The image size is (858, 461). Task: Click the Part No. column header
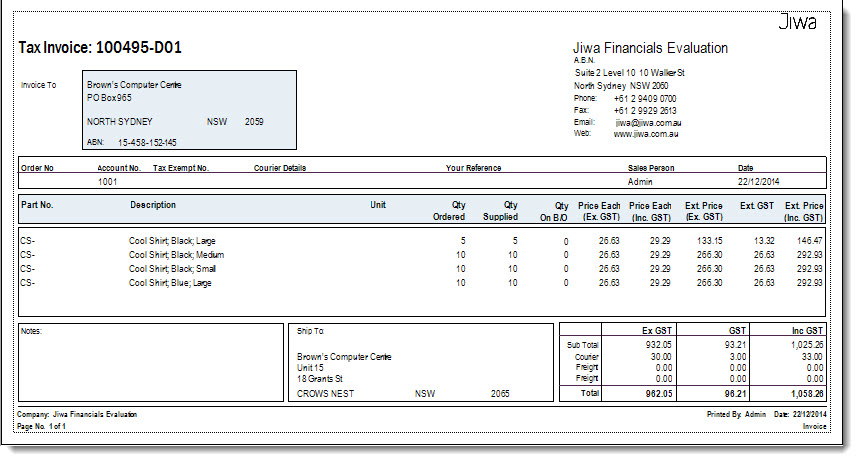(x=37, y=205)
